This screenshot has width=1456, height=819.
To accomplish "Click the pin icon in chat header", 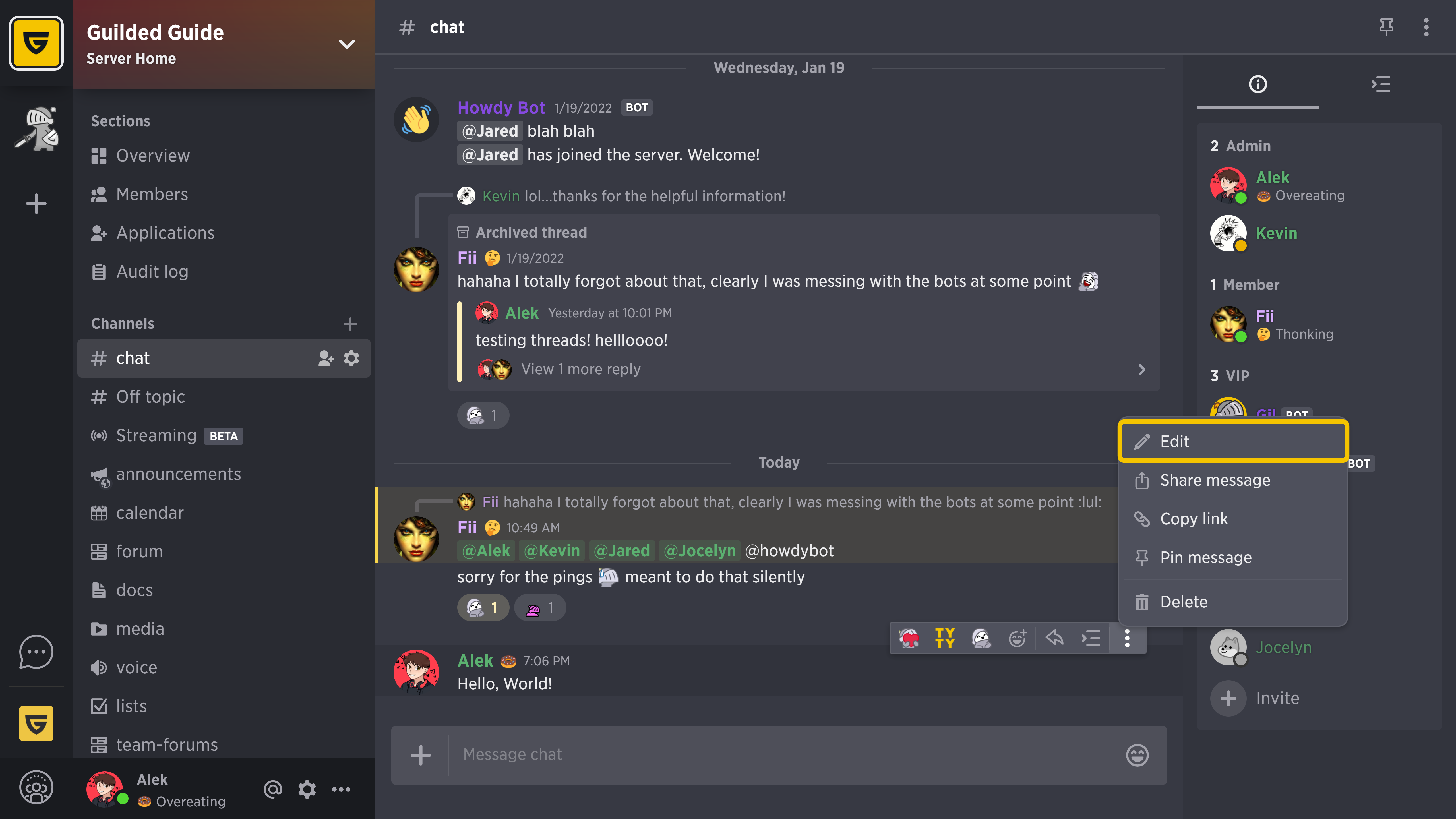I will (x=1386, y=26).
